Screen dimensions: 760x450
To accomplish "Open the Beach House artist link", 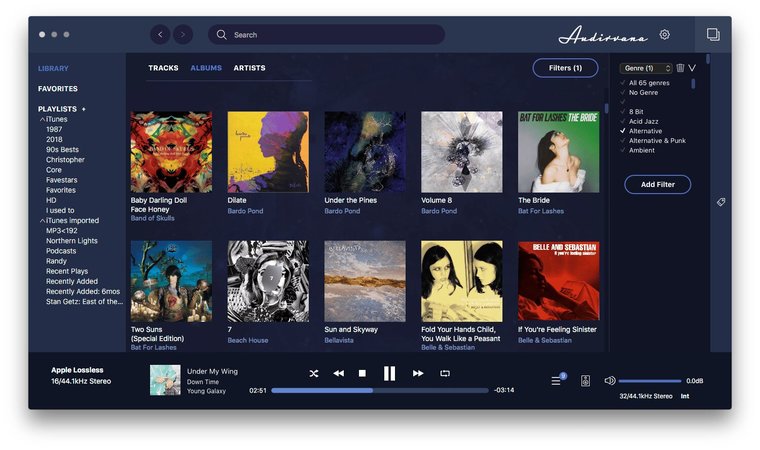I will tap(248, 340).
